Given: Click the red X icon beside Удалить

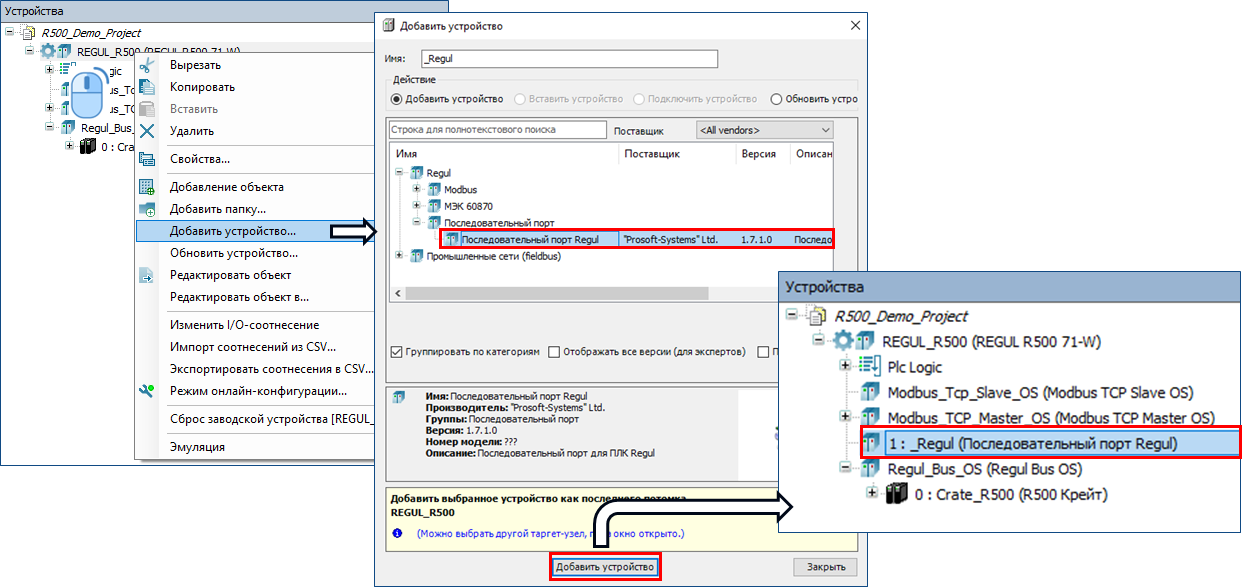Looking at the screenshot, I should [147, 131].
